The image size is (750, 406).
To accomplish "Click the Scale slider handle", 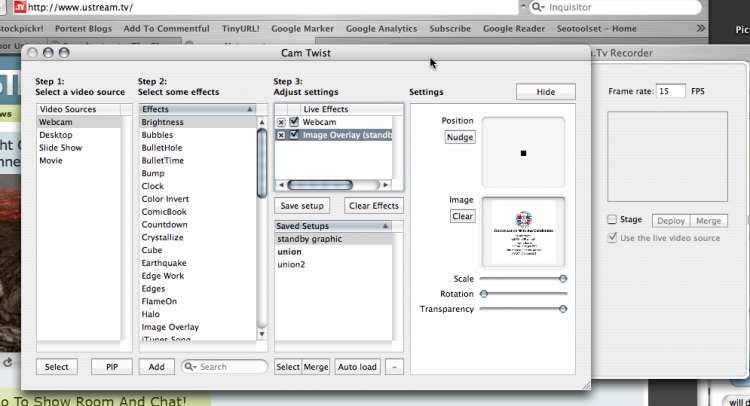I will point(563,279).
